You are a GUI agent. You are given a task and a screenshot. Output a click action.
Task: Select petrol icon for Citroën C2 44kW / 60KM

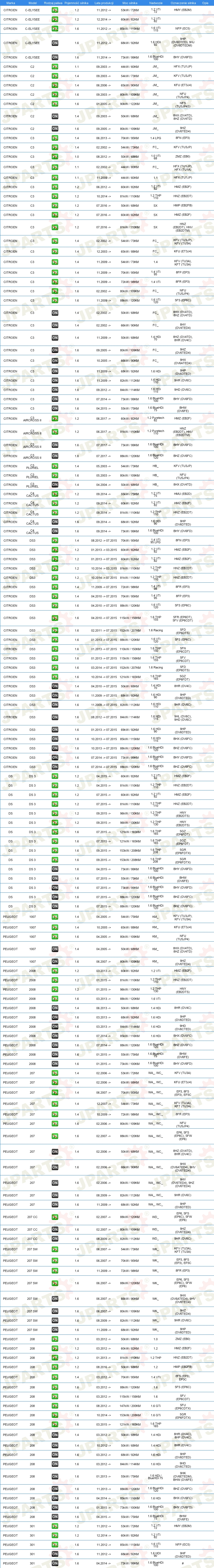(x=55, y=66)
